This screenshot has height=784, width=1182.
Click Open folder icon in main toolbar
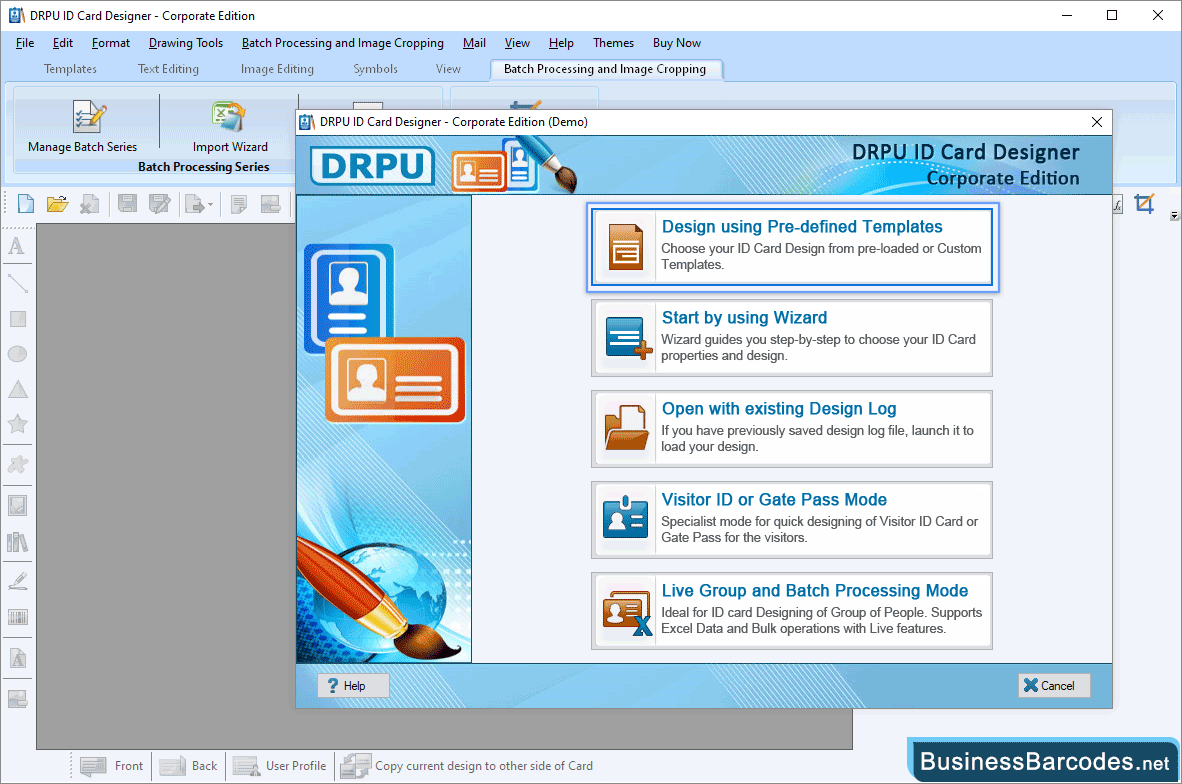click(57, 204)
